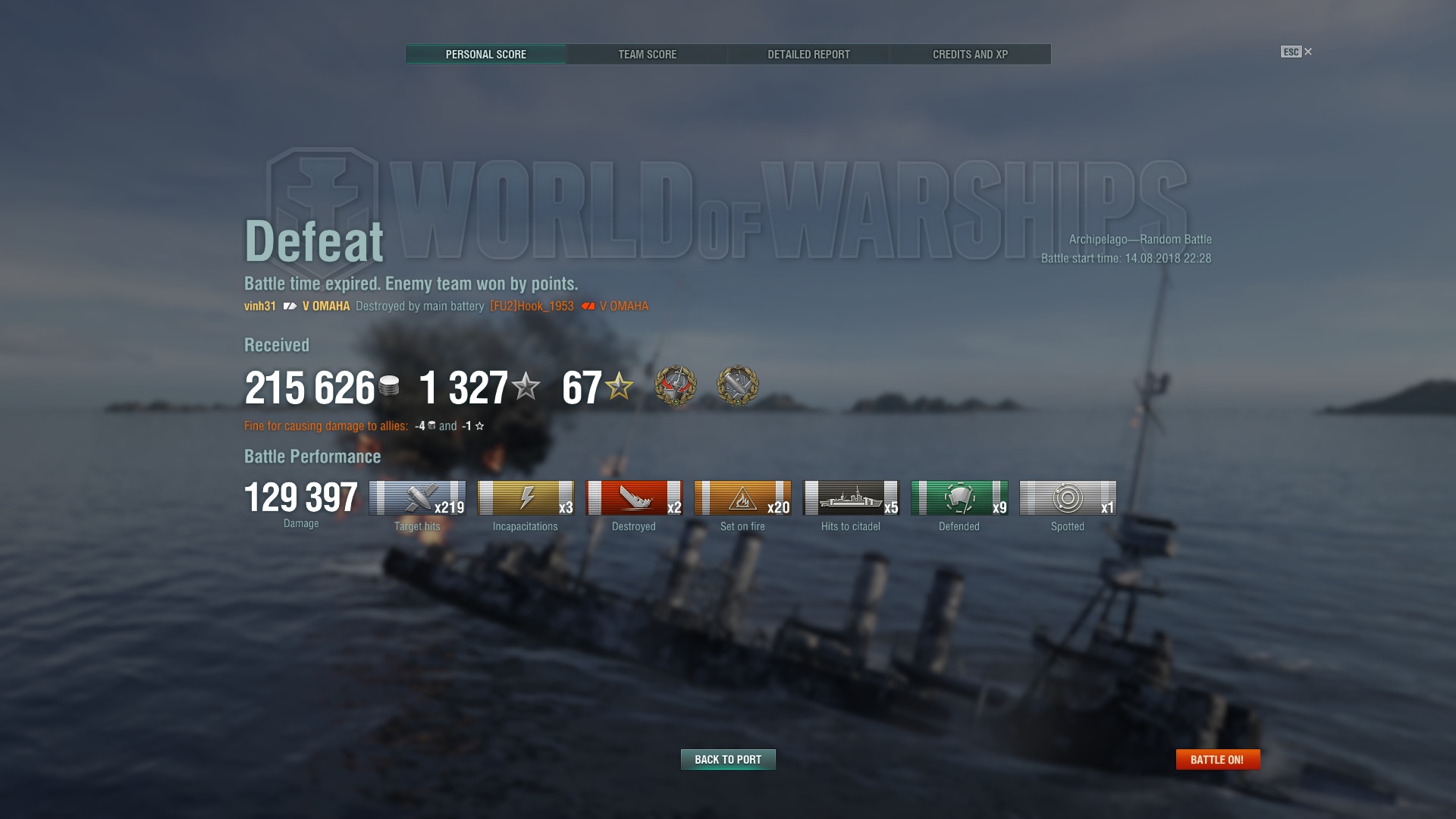The image size is (1456, 819).
Task: Click the Target hits ribbon icon
Action: 417,497
